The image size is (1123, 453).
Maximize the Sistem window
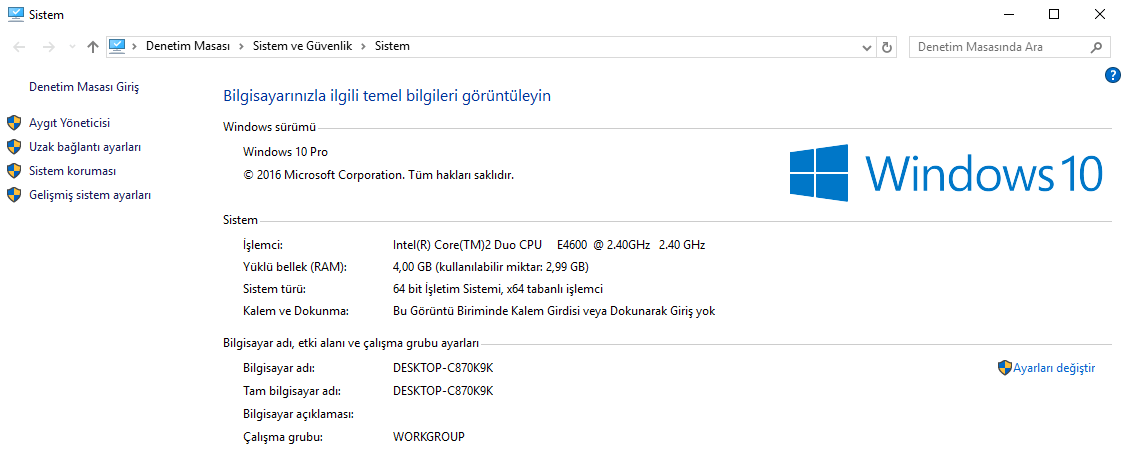point(1054,14)
